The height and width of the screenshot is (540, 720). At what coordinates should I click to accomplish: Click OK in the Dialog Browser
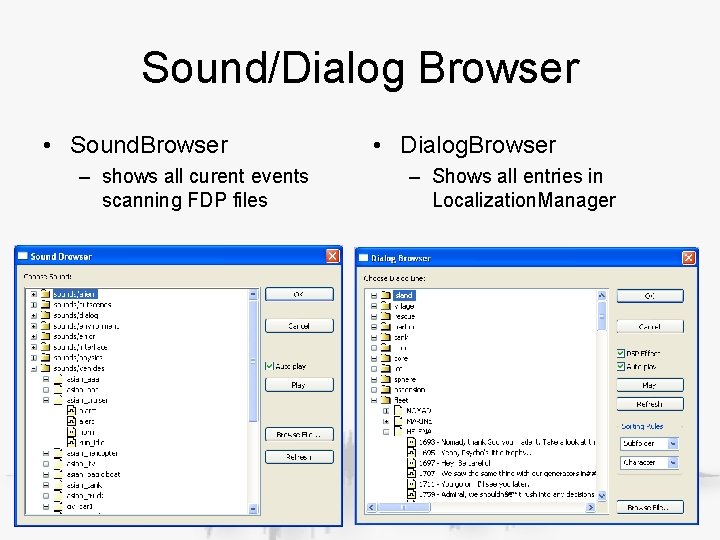(650, 296)
